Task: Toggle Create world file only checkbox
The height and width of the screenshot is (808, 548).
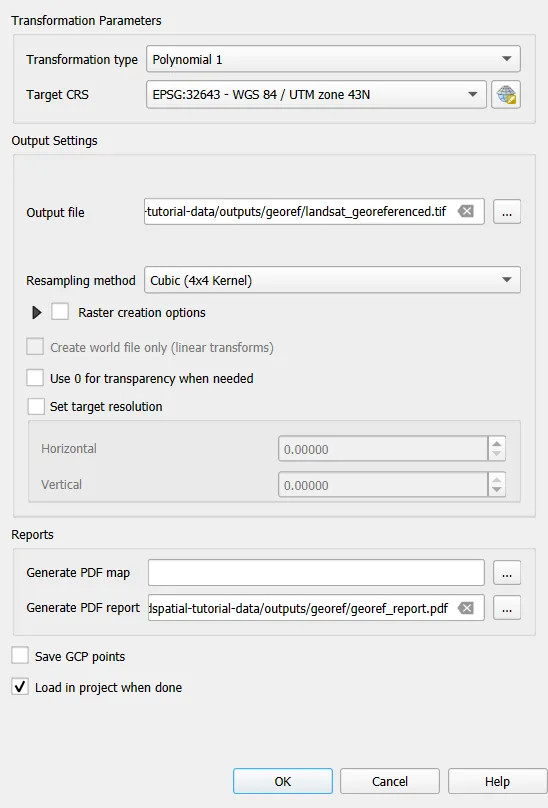Action: point(35,347)
